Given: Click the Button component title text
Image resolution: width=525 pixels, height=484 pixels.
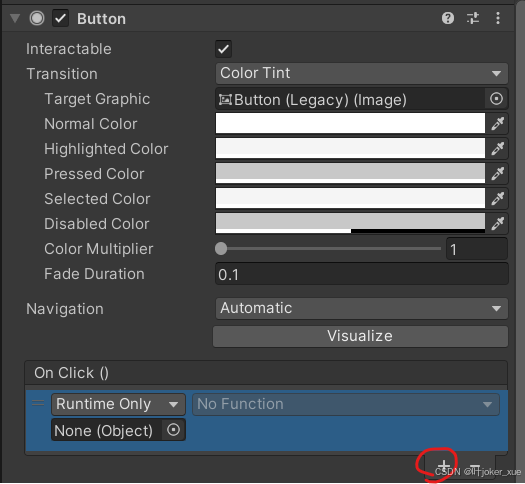Looking at the screenshot, I should pos(101,19).
